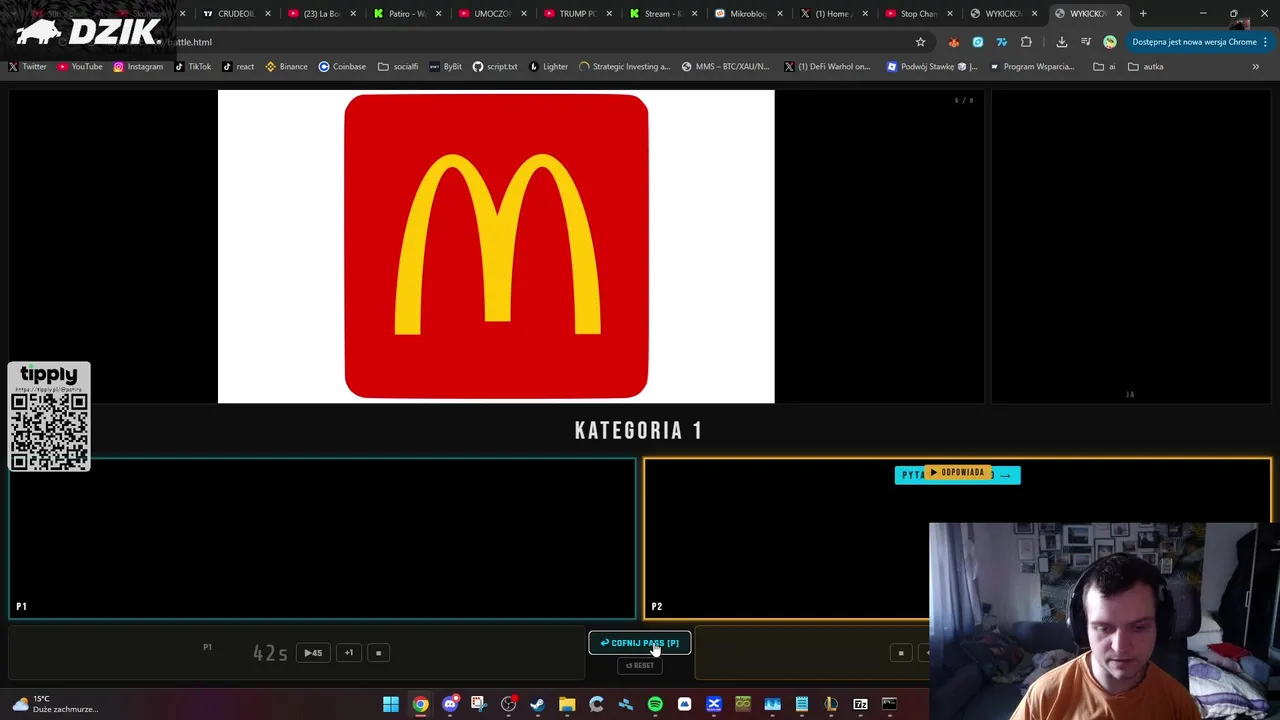This screenshot has height=720, width=1280.
Task: Open the TikTok bookmark
Action: click(193, 67)
